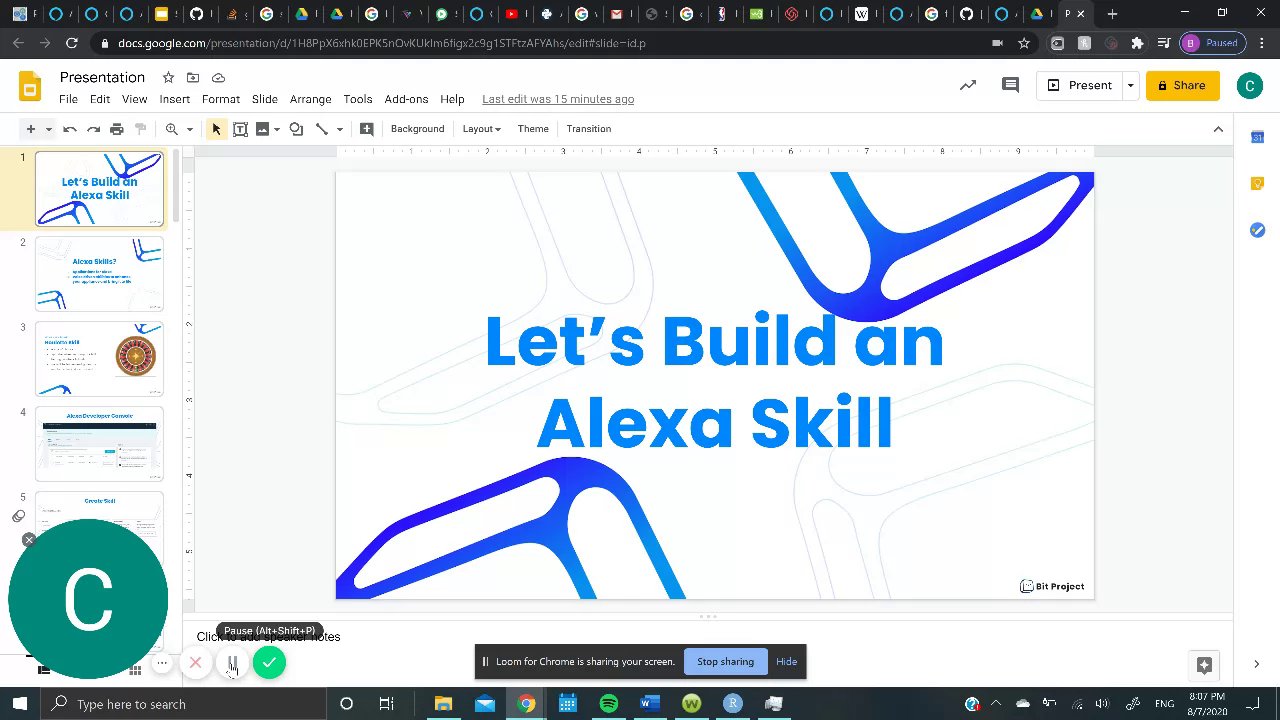
Task: Open the Tools menu
Action: click(358, 99)
